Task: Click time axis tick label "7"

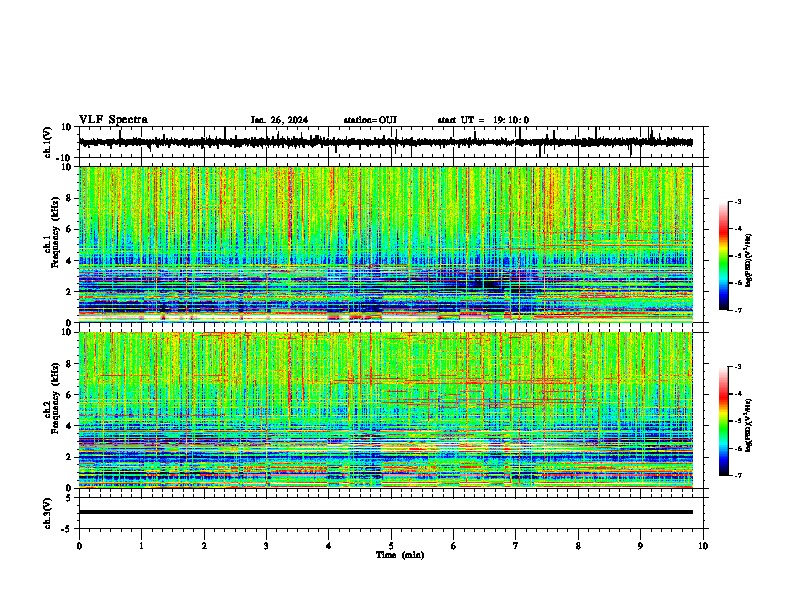Action: (x=516, y=546)
